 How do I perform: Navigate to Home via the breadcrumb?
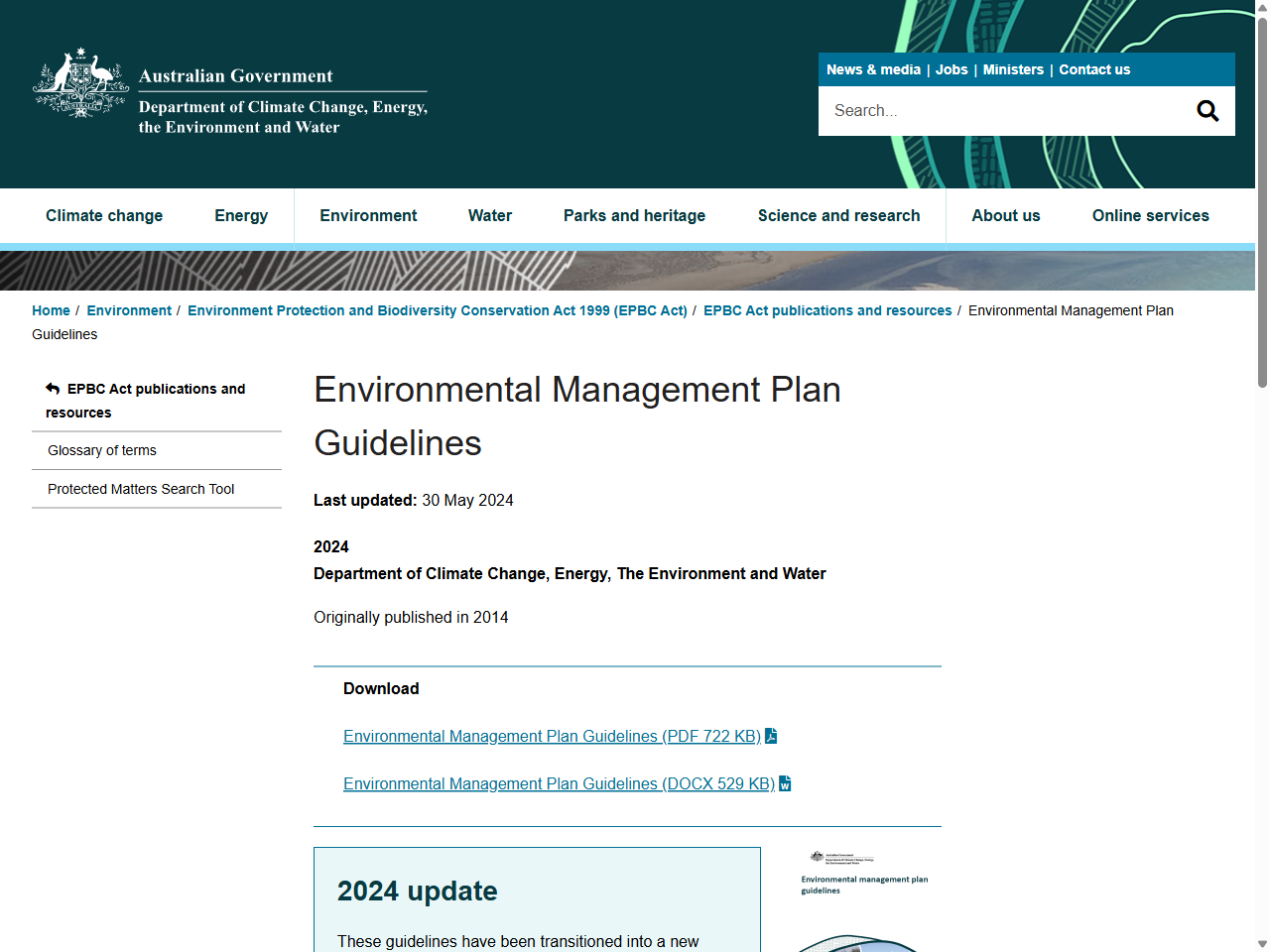click(x=51, y=310)
